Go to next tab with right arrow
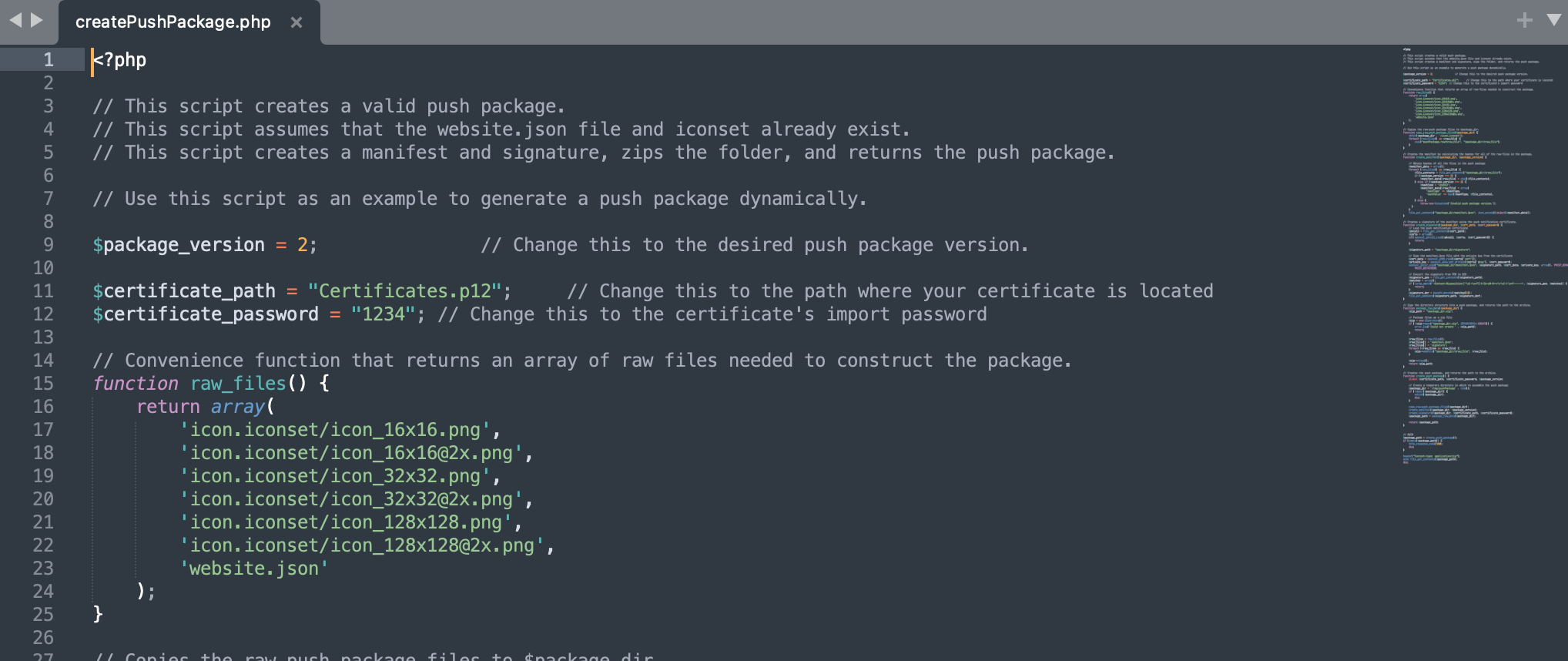The height and width of the screenshot is (661, 1568). pyautogui.click(x=37, y=20)
